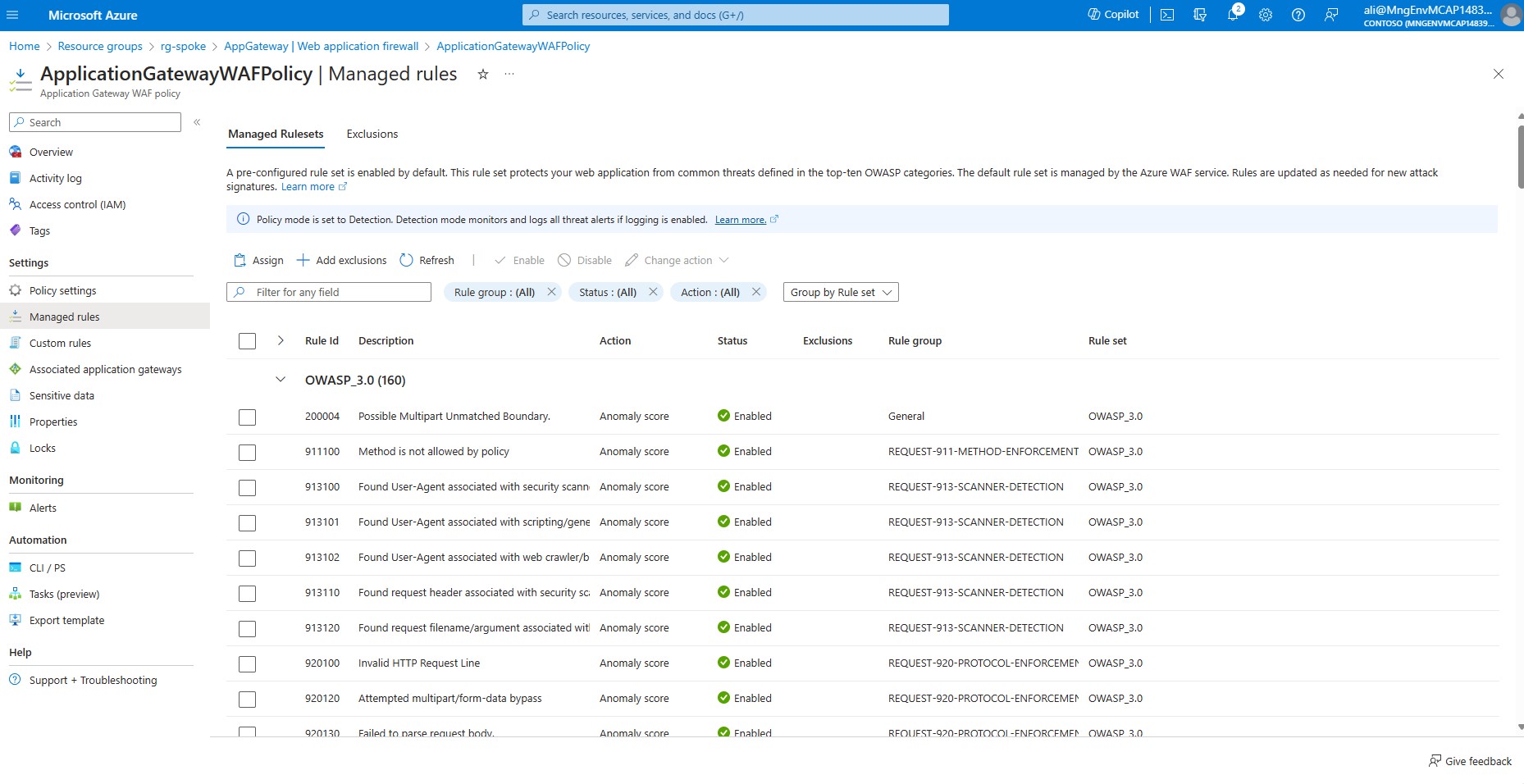Image resolution: width=1524 pixels, height=784 pixels.
Task: Click the Enable rule action
Action: pos(519,260)
